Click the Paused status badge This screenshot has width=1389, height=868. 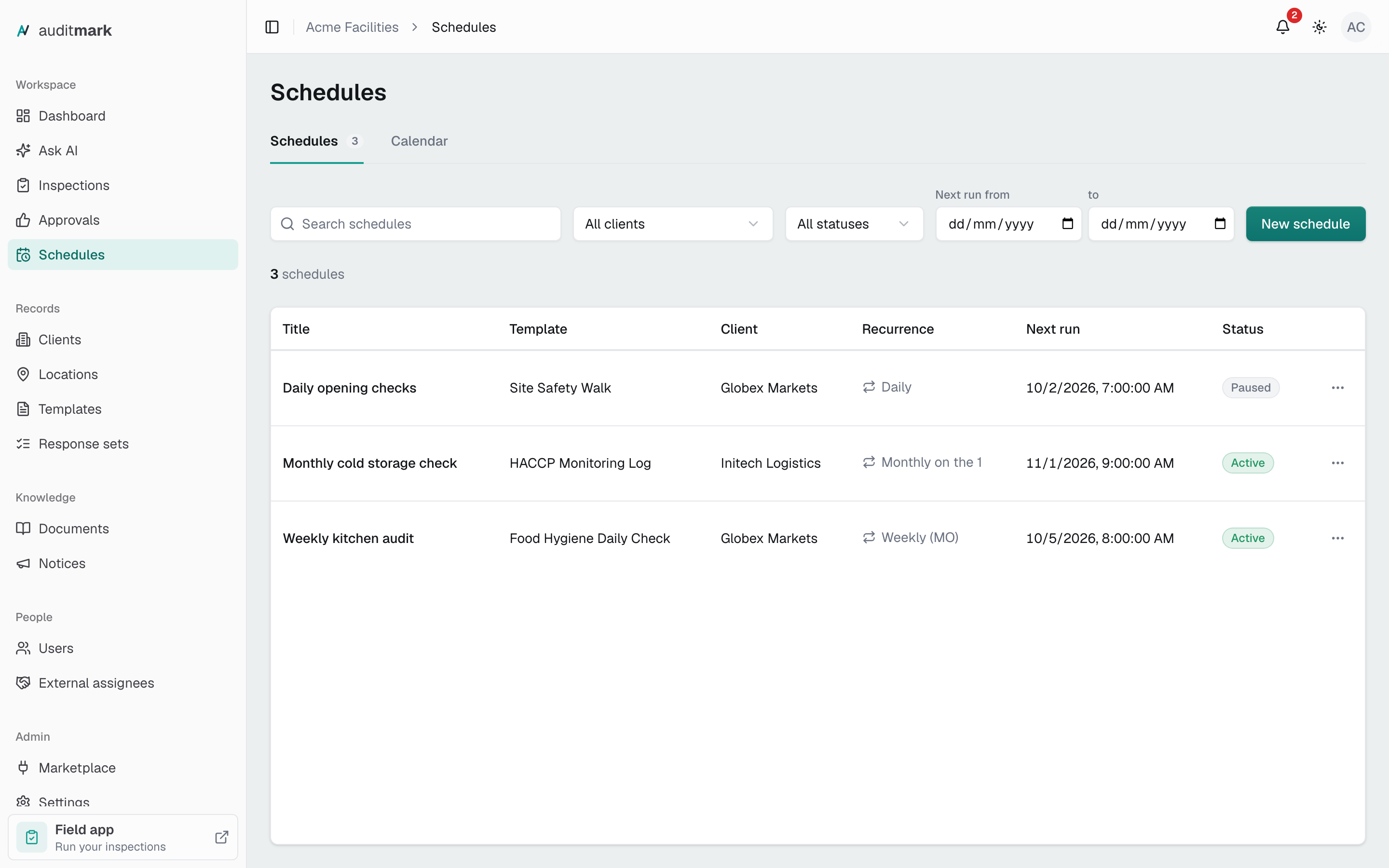click(1250, 388)
